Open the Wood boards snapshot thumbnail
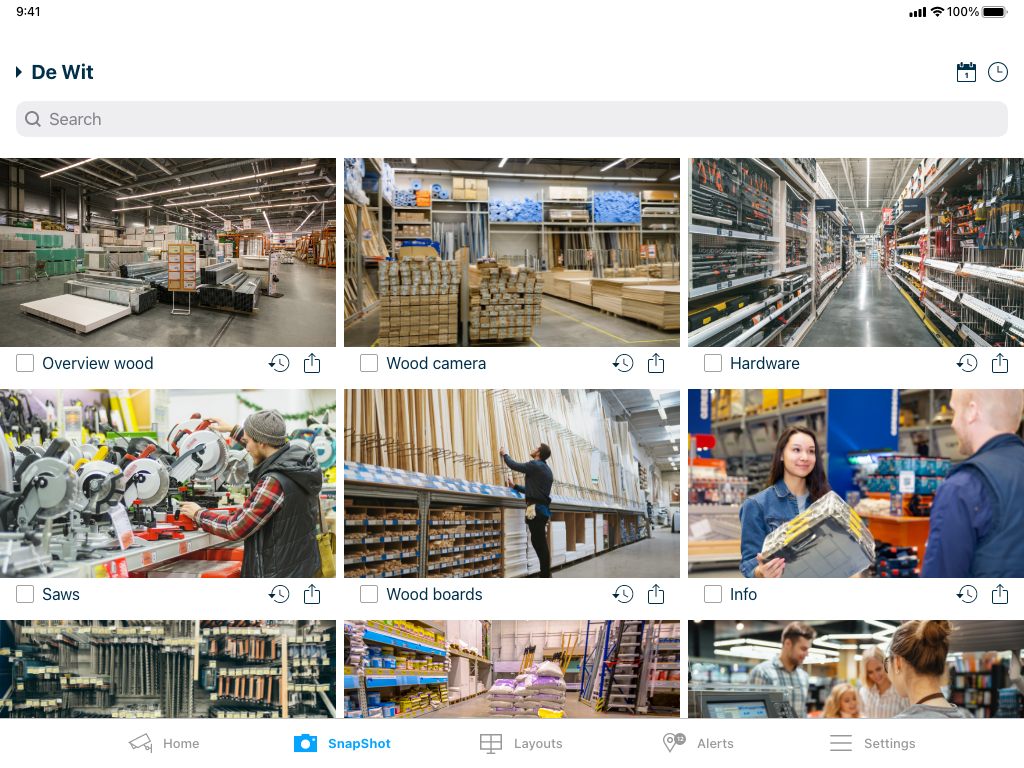The width and height of the screenshot is (1024, 768). coord(511,483)
